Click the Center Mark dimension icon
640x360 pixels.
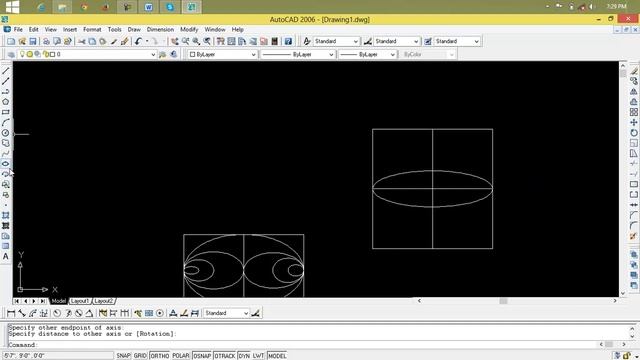point(160,313)
